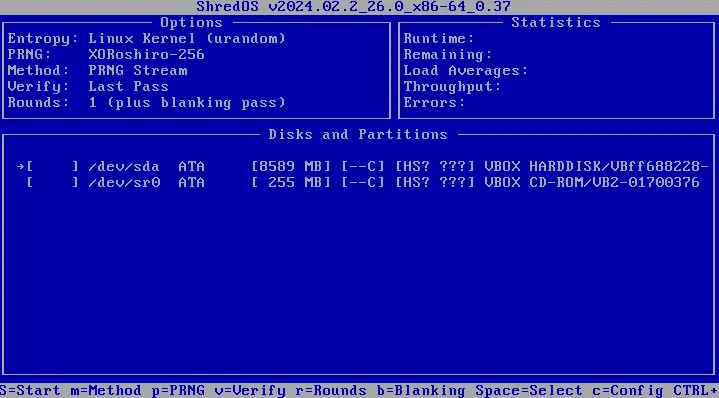The image size is (719, 398).
Task: Click the PRNG value XORoshiro-256
Action: click(146, 55)
